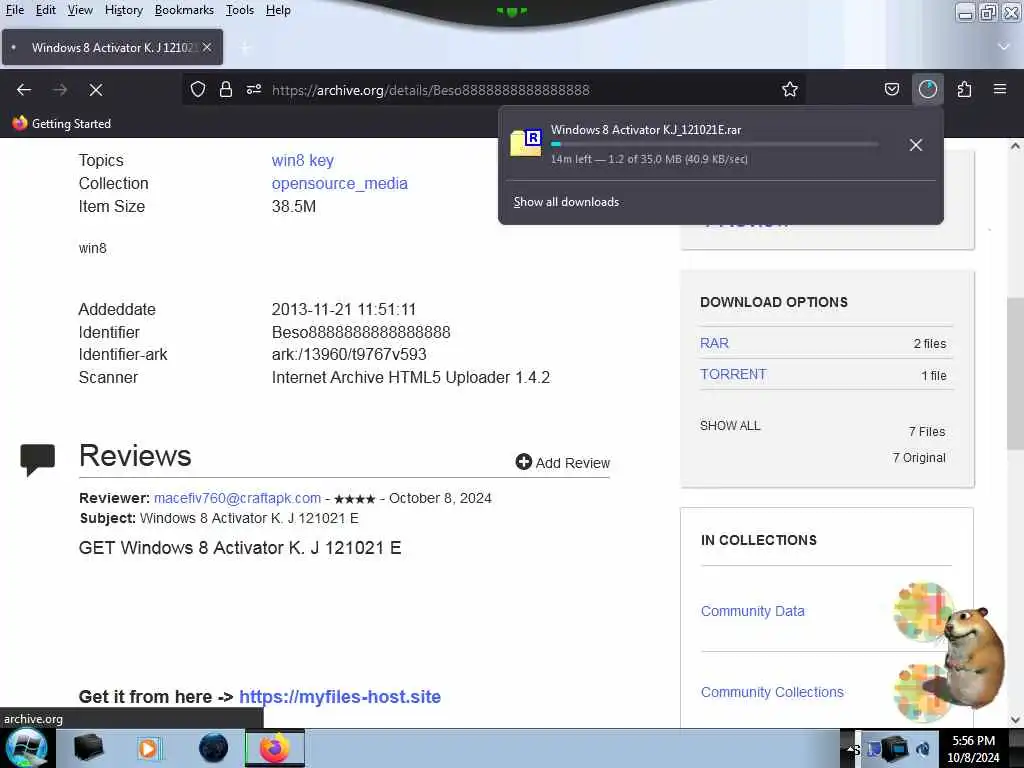Open the Firefox hamburger application menu
This screenshot has width=1024, height=768.
[1000, 89]
